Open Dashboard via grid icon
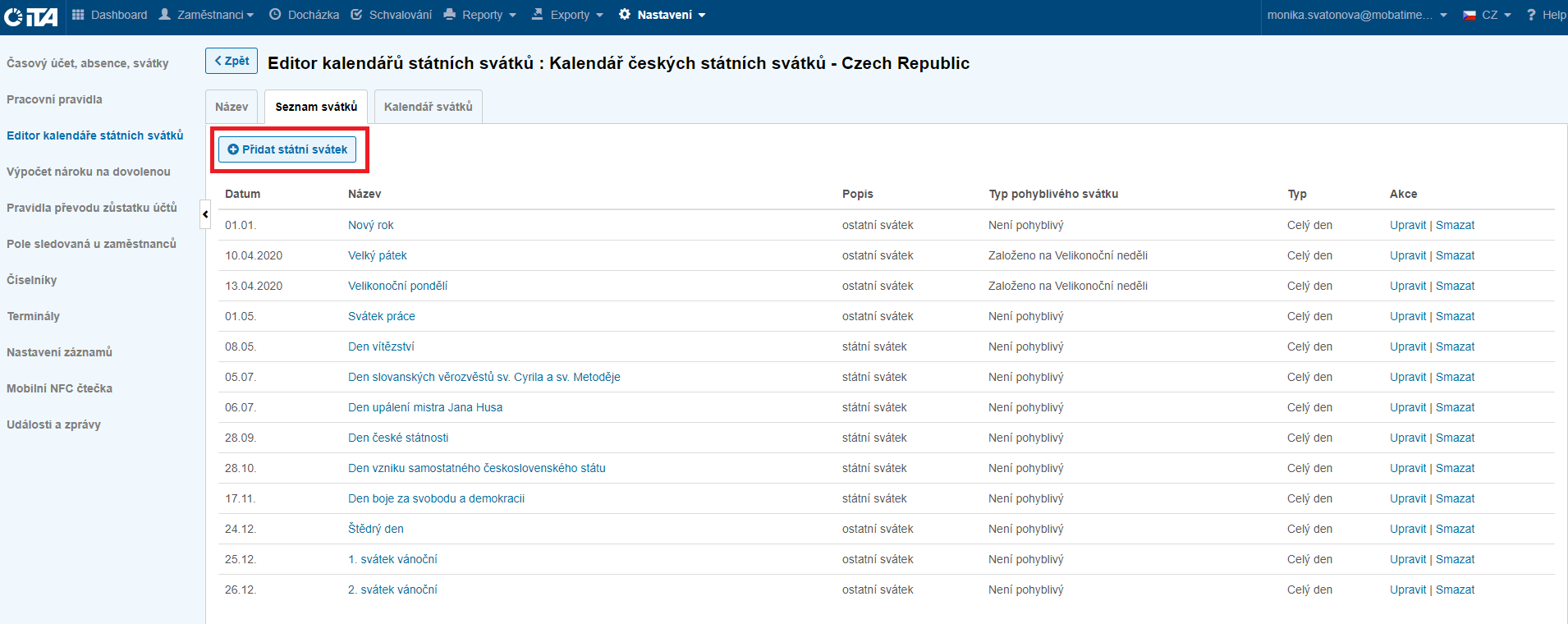 (78, 15)
